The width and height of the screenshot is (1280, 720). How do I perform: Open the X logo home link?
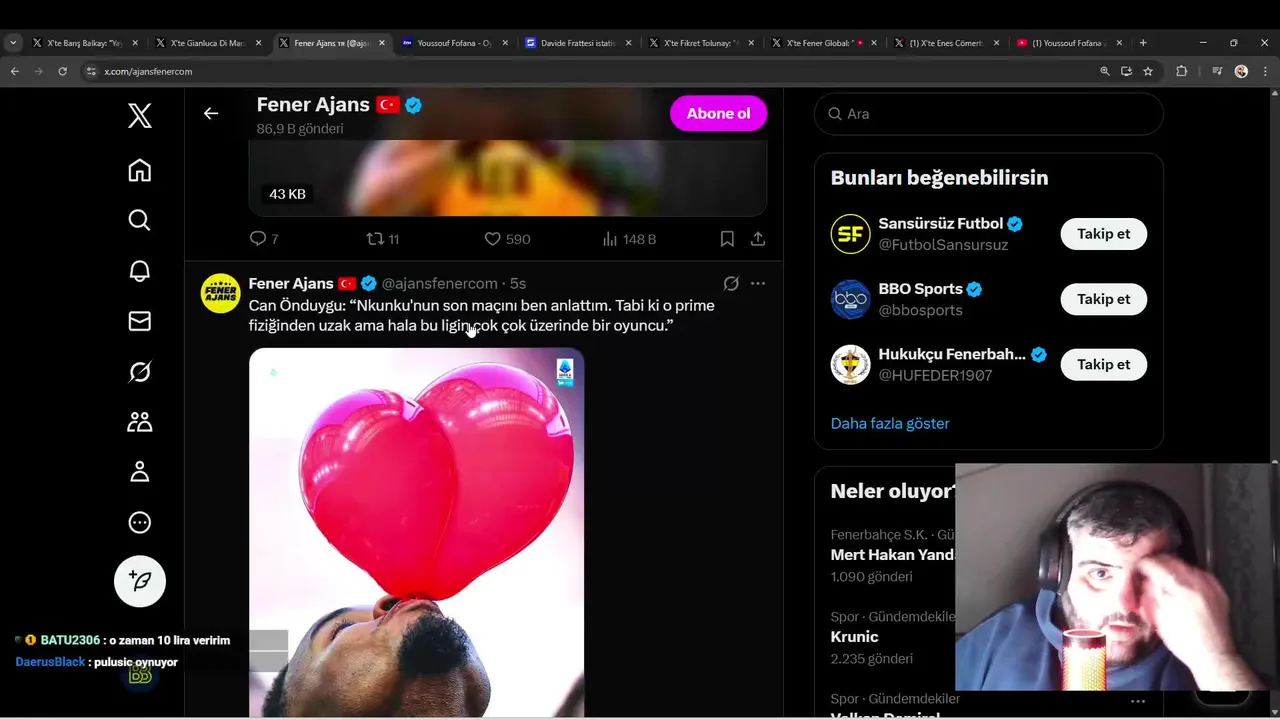point(140,116)
